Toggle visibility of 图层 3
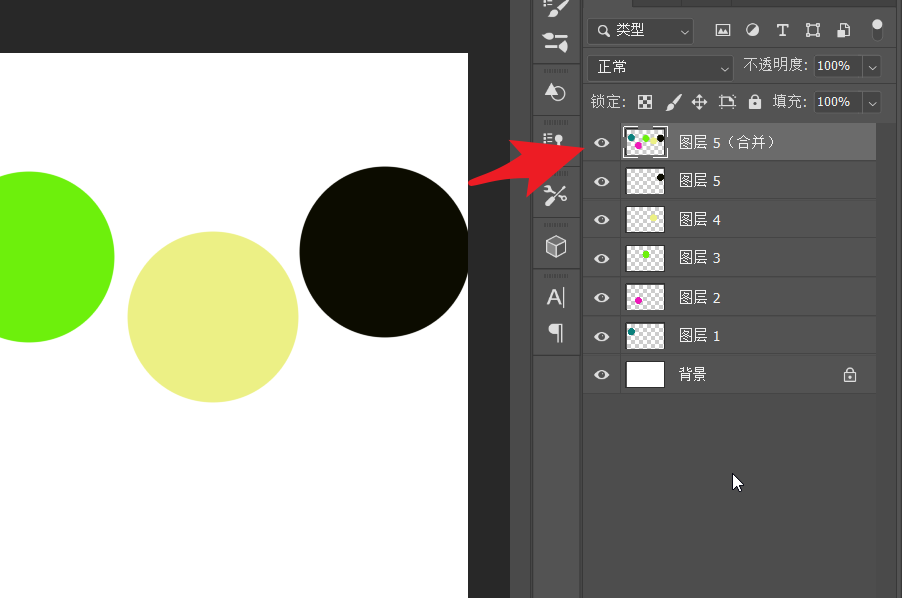 tap(602, 259)
